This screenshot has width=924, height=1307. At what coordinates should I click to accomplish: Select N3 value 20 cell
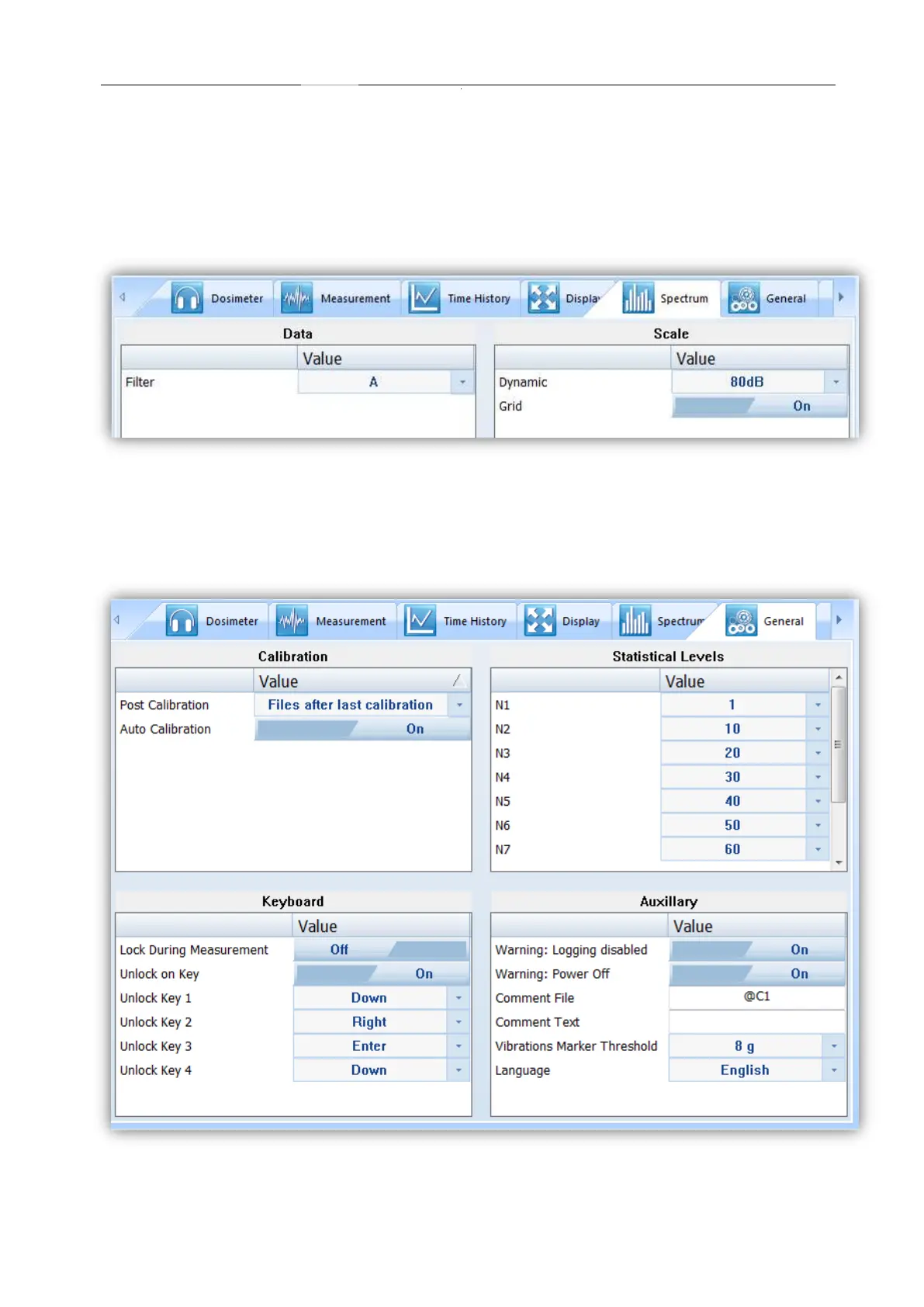point(733,753)
